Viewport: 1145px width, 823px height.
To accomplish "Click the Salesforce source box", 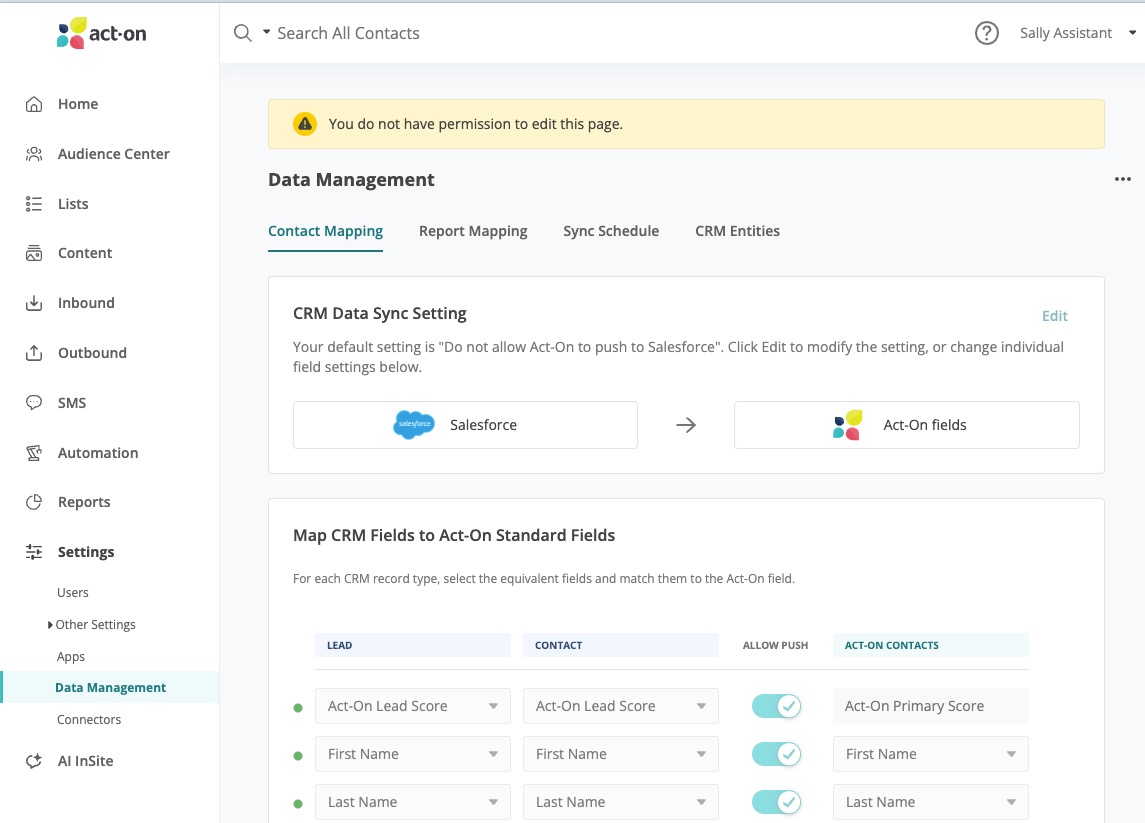I will point(465,424).
